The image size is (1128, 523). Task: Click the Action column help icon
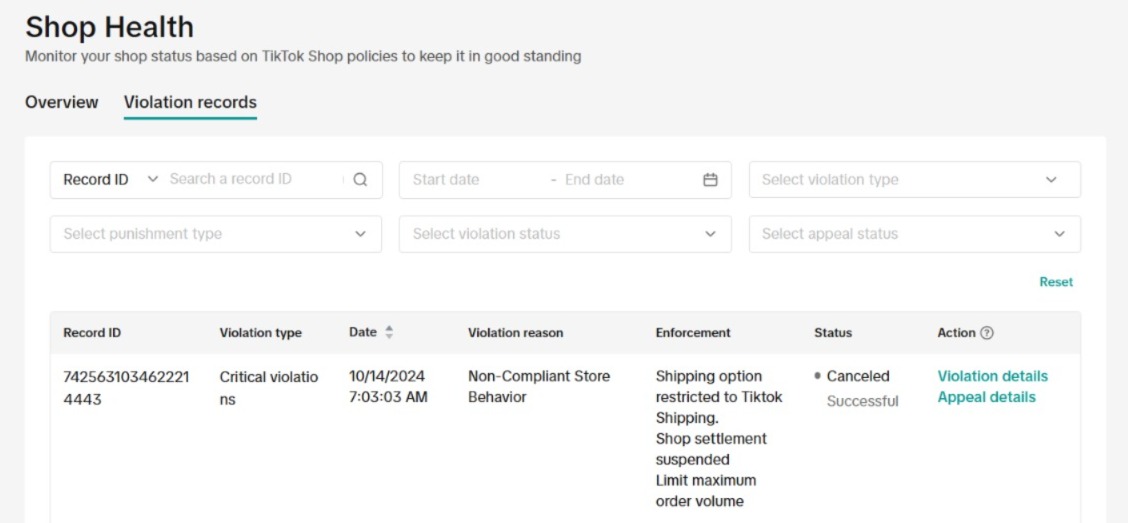point(987,333)
